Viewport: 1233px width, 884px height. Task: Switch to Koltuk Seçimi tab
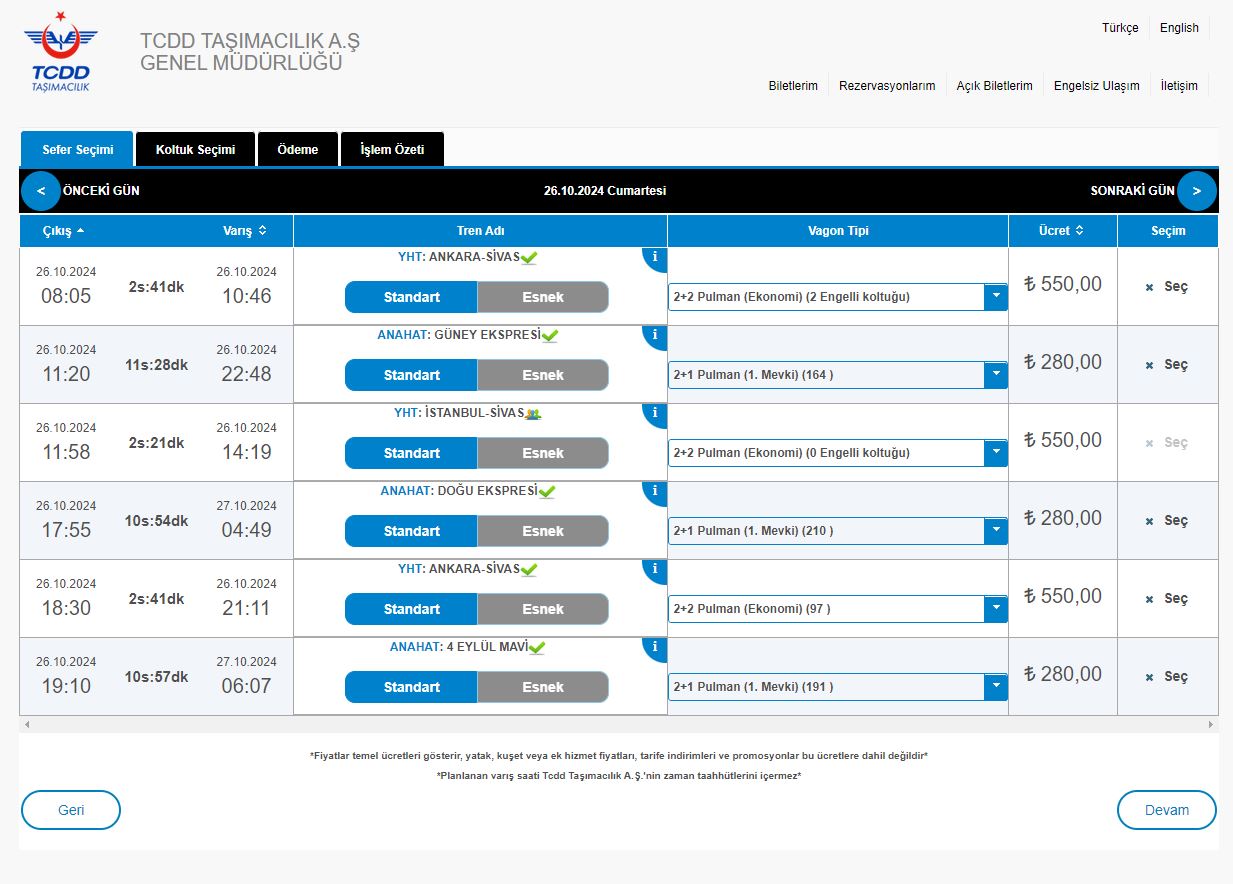(x=195, y=150)
